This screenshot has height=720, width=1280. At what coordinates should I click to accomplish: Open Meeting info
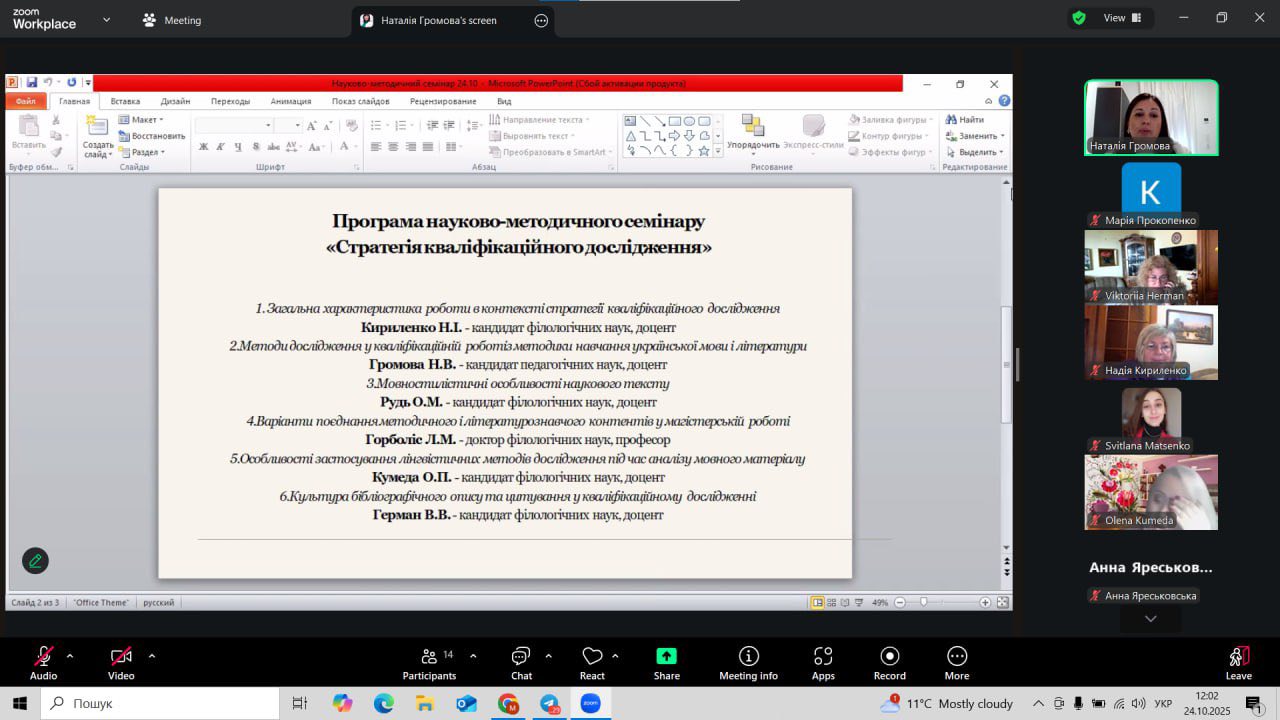tap(748, 662)
